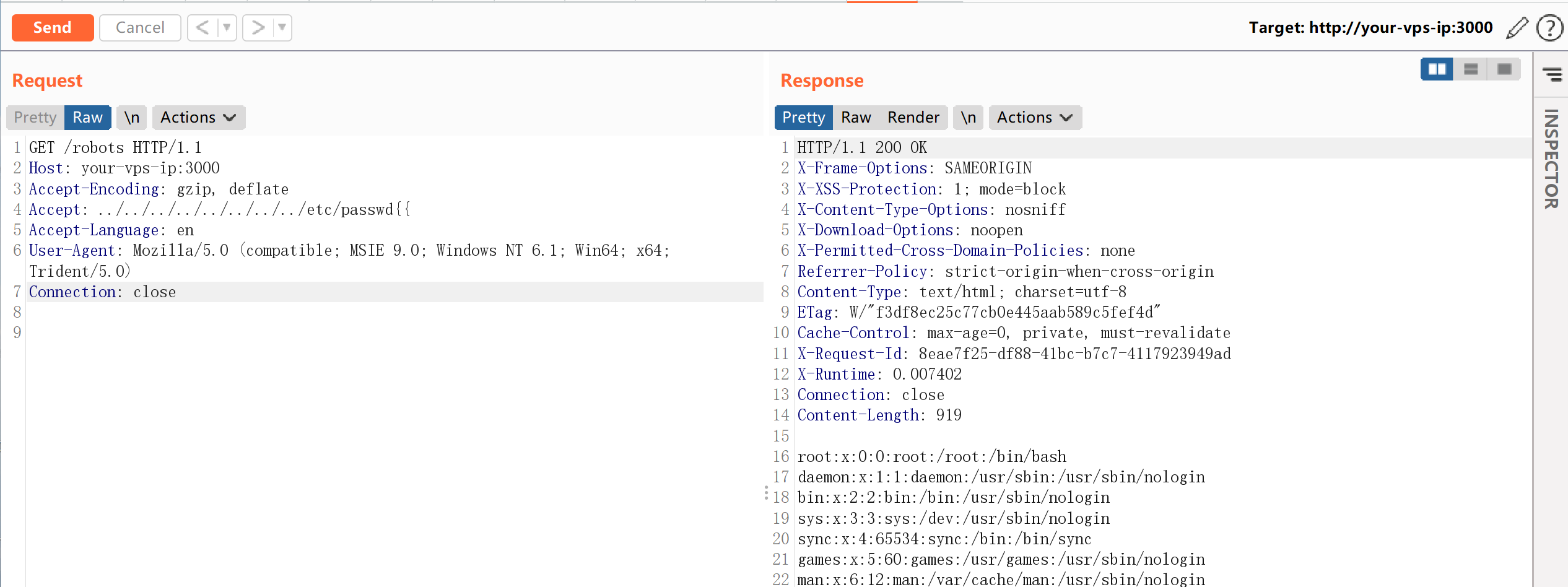Toggle \n display in the request pane
Image resolution: width=1568 pixels, height=587 pixels.
(x=131, y=117)
